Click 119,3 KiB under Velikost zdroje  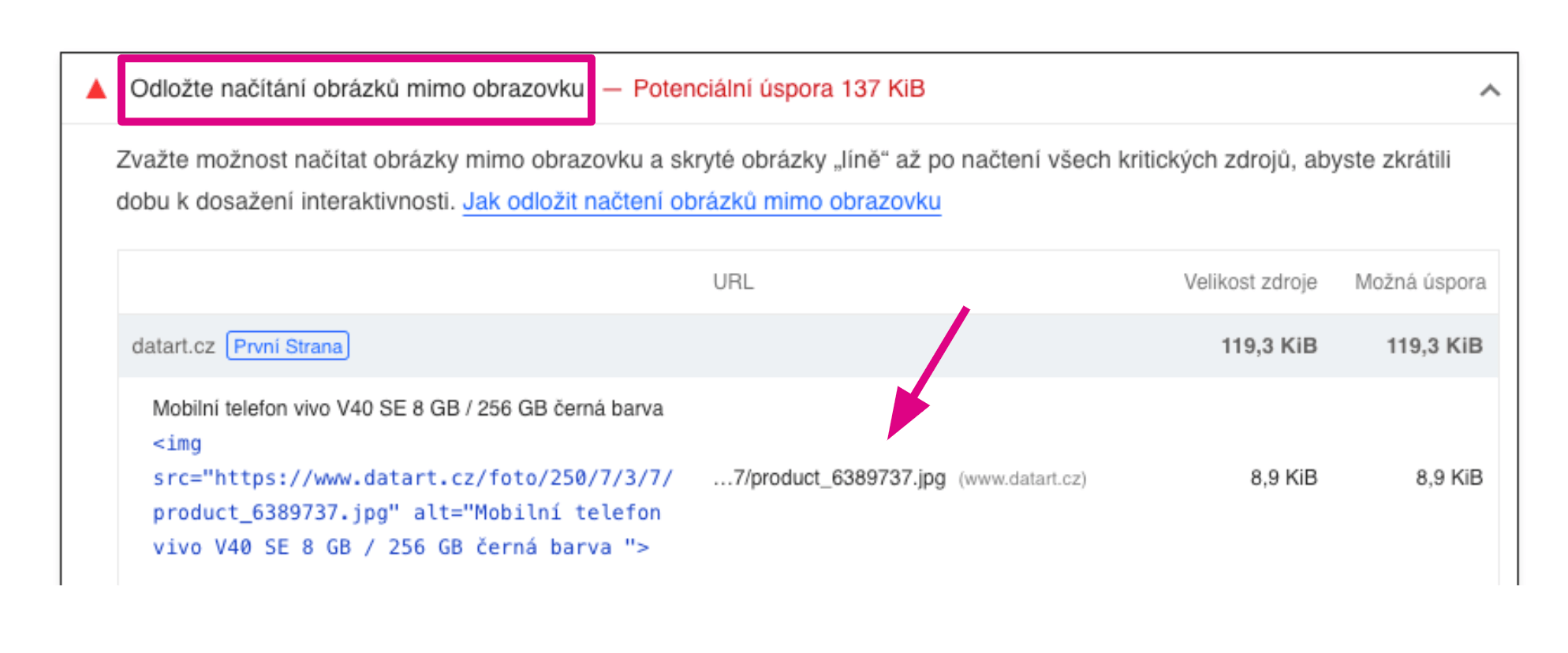1268,346
